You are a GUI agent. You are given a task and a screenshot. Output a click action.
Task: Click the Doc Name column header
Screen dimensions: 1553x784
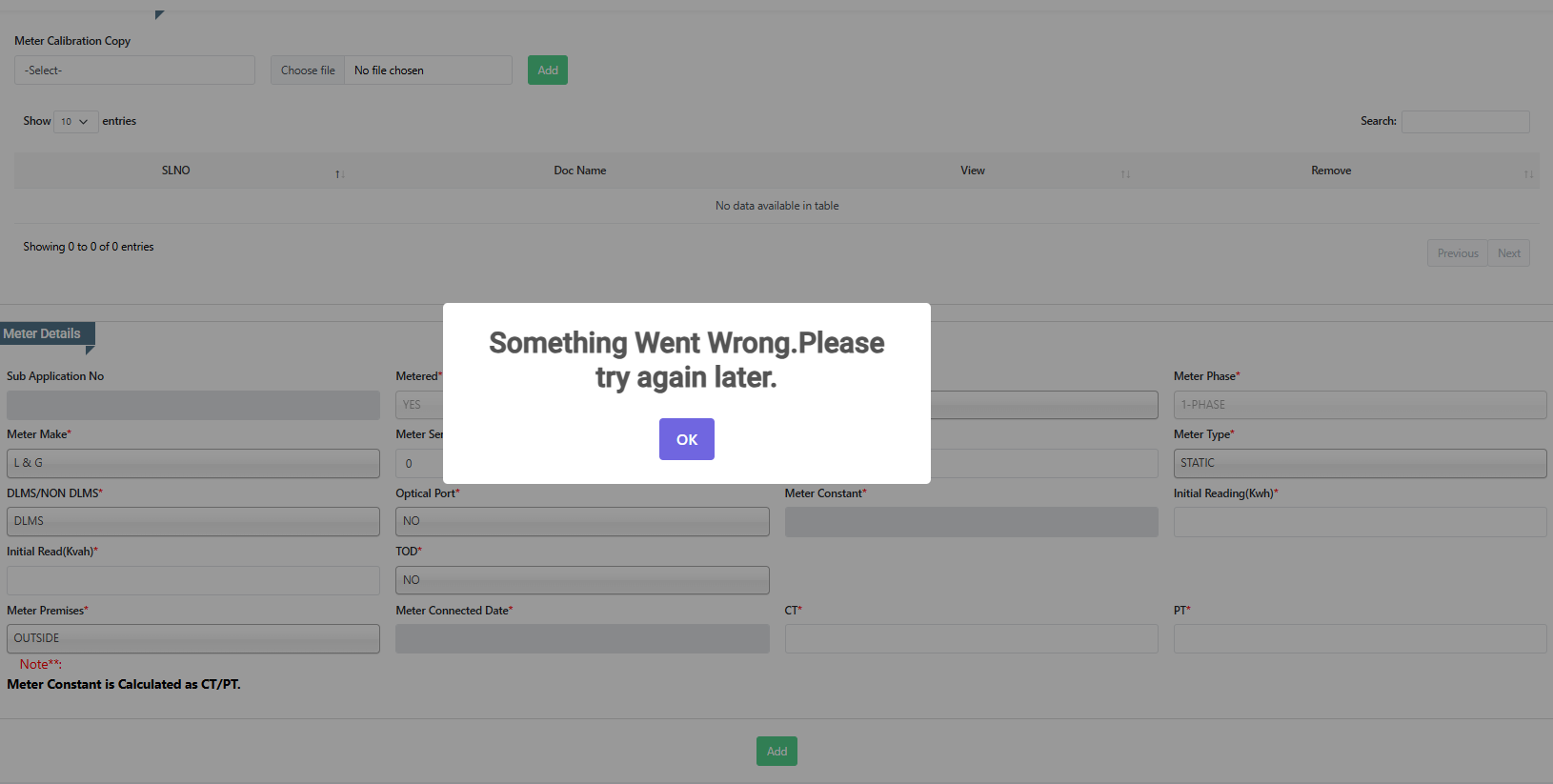(579, 171)
